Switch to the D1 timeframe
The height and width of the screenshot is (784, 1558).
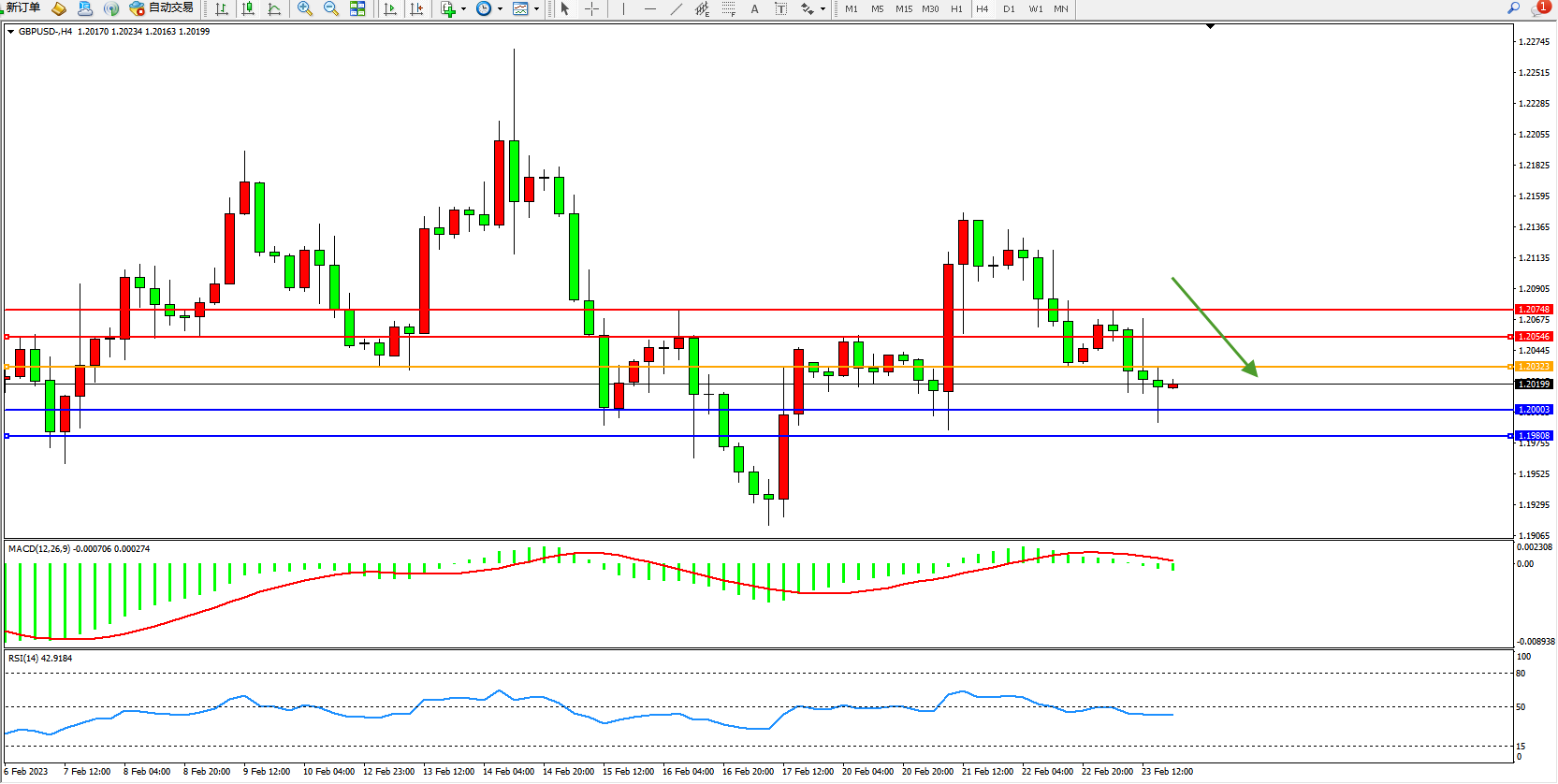pos(1009,9)
